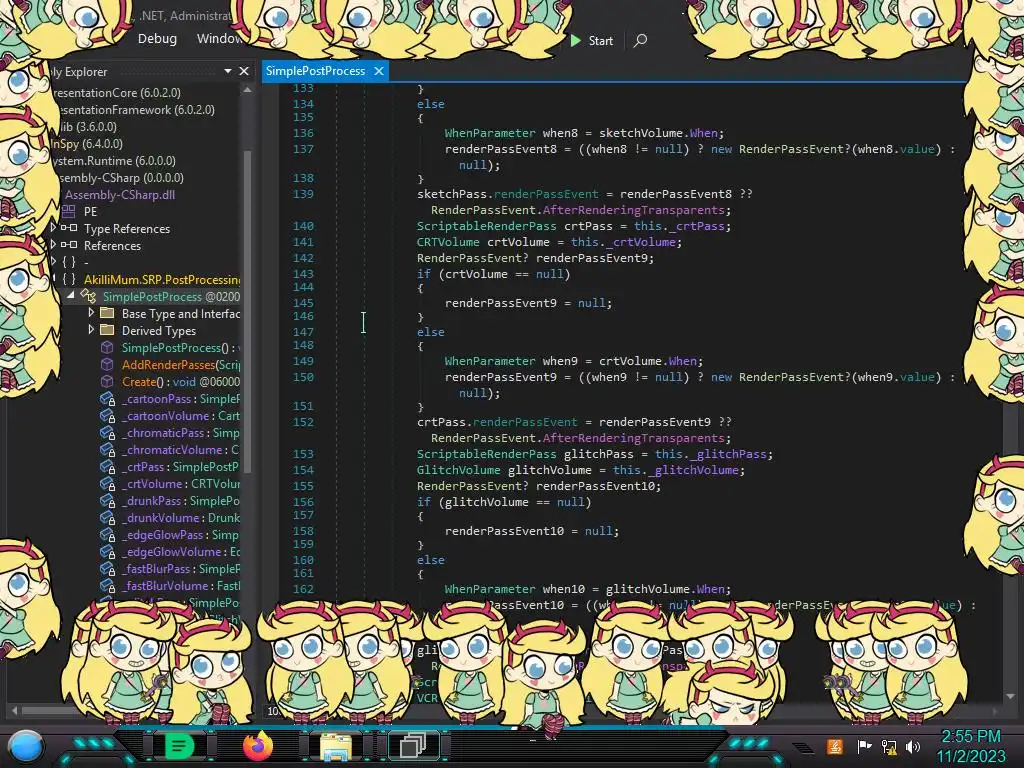This screenshot has width=1024, height=768.
Task: Expand the References node
Action: [x=54, y=245]
